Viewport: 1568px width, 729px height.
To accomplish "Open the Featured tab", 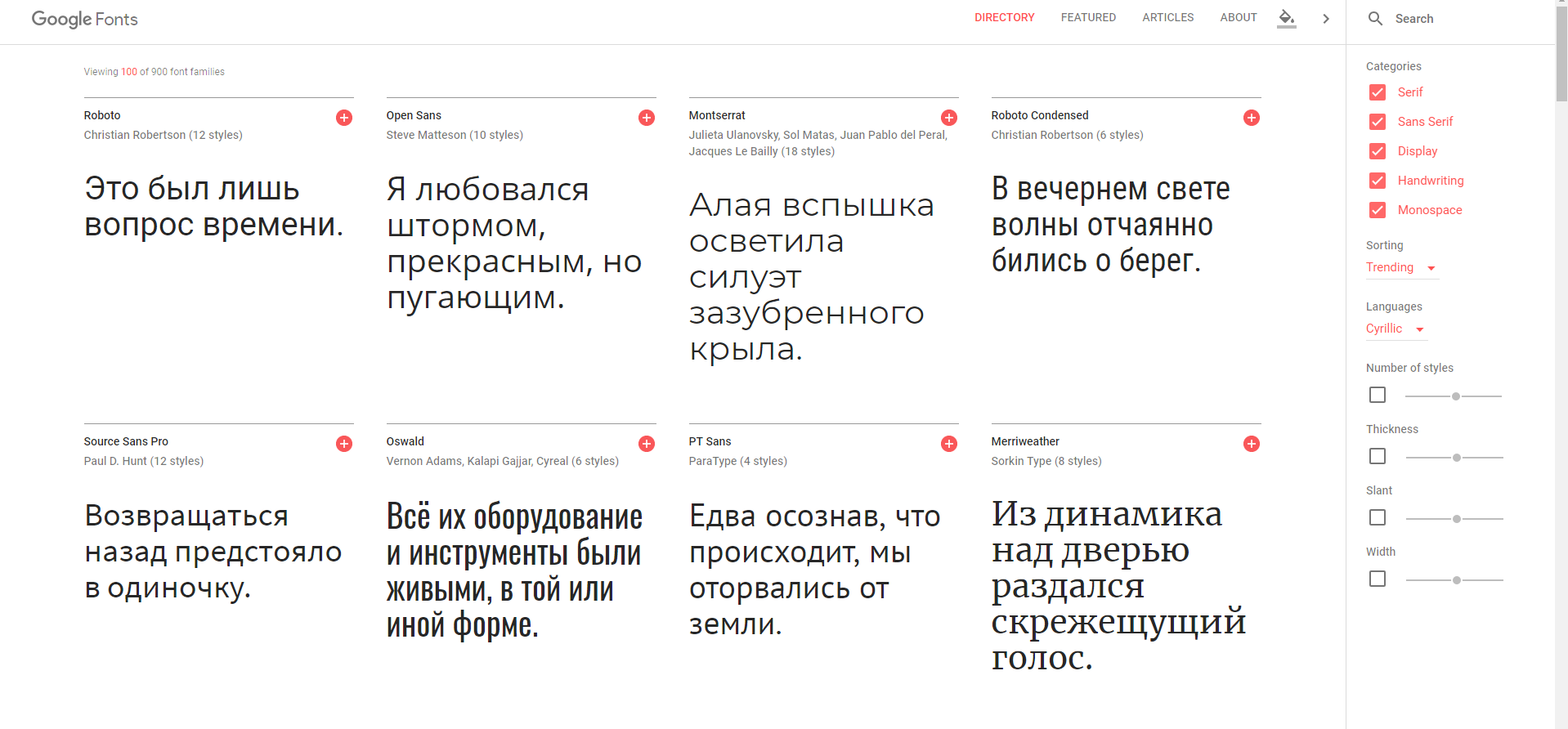I will [1088, 18].
